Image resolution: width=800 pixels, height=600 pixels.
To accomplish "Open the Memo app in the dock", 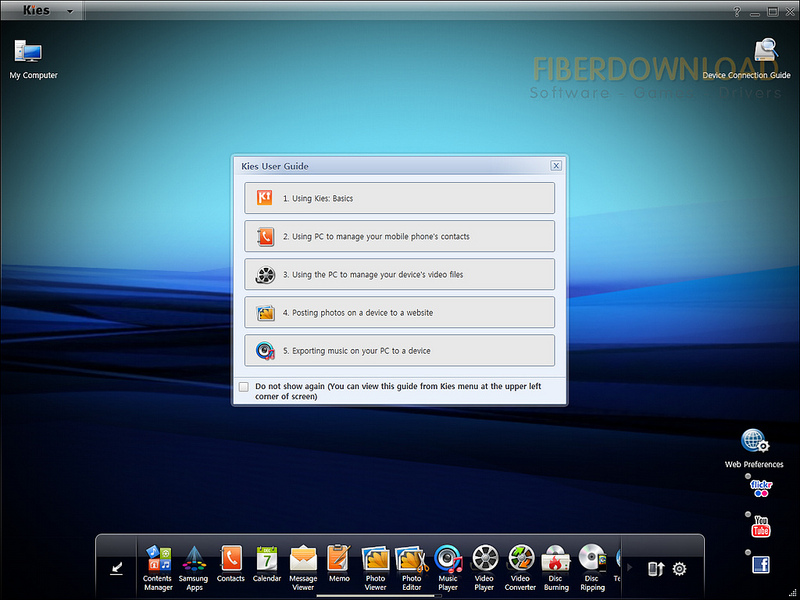I will pos(339,563).
